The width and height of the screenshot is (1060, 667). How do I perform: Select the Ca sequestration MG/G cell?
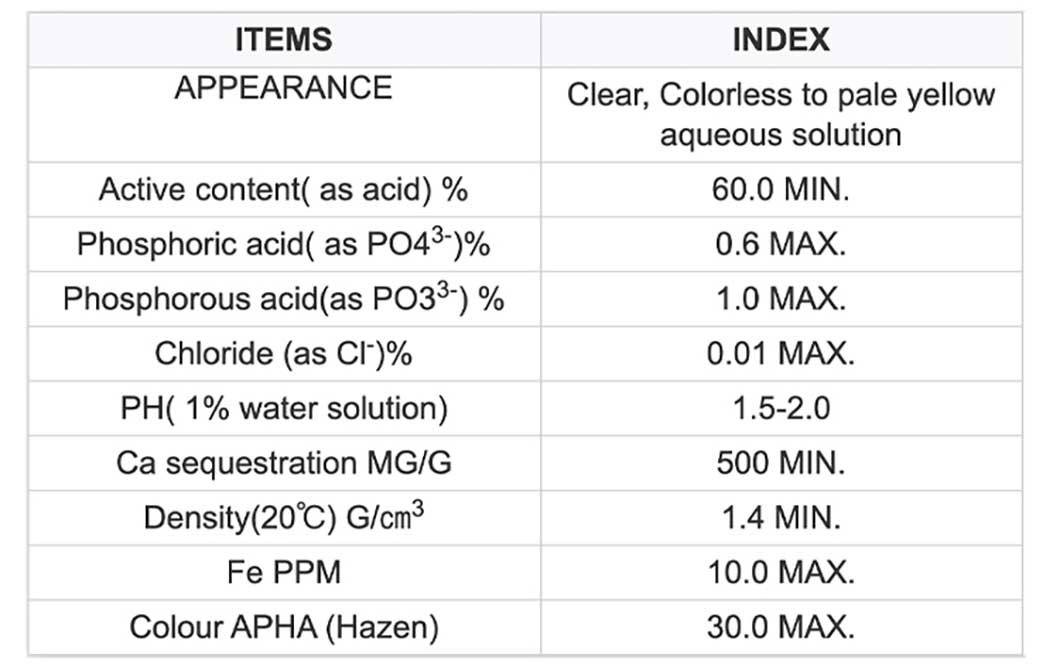(283, 464)
